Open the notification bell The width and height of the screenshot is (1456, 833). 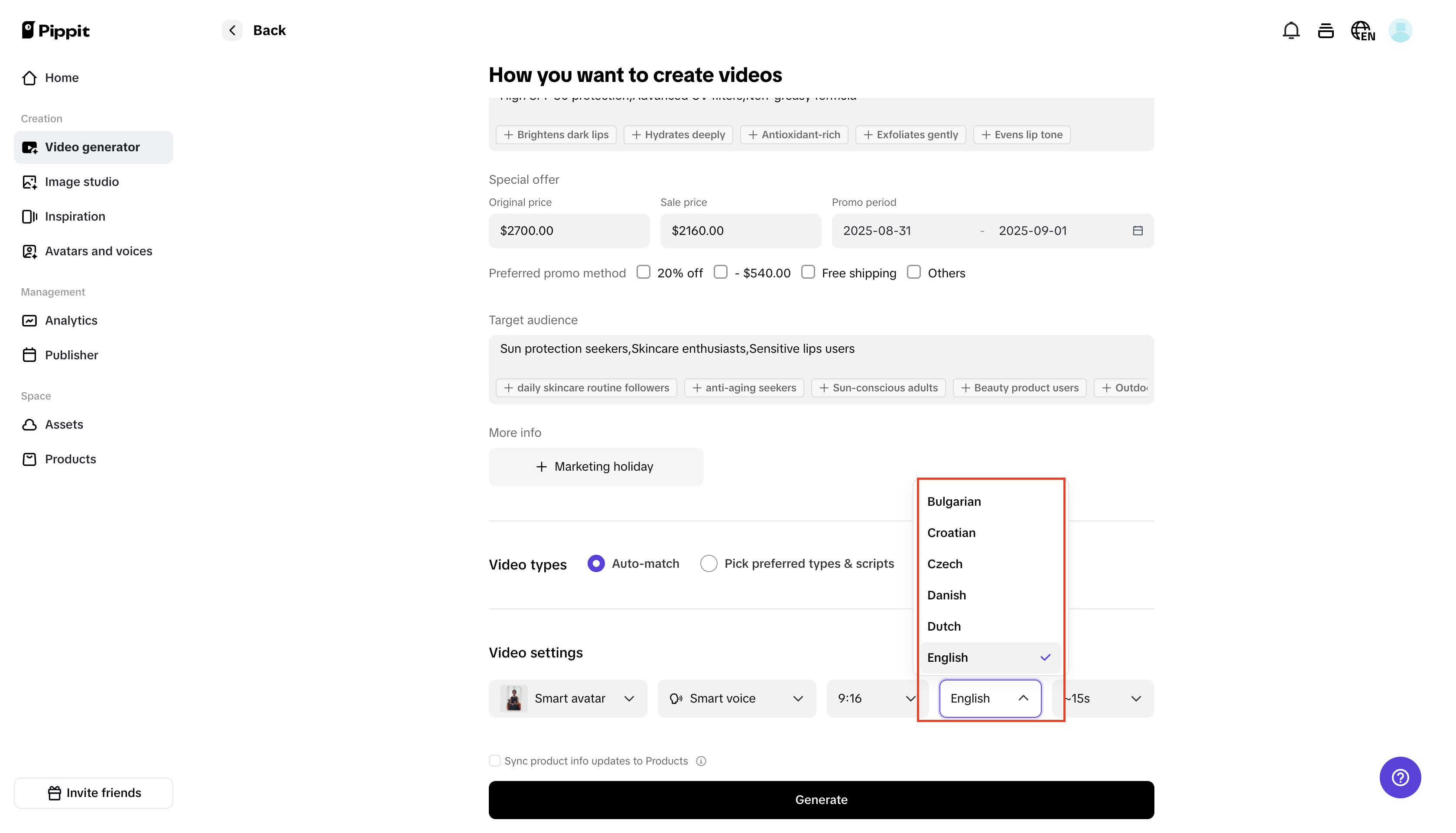point(1291,30)
